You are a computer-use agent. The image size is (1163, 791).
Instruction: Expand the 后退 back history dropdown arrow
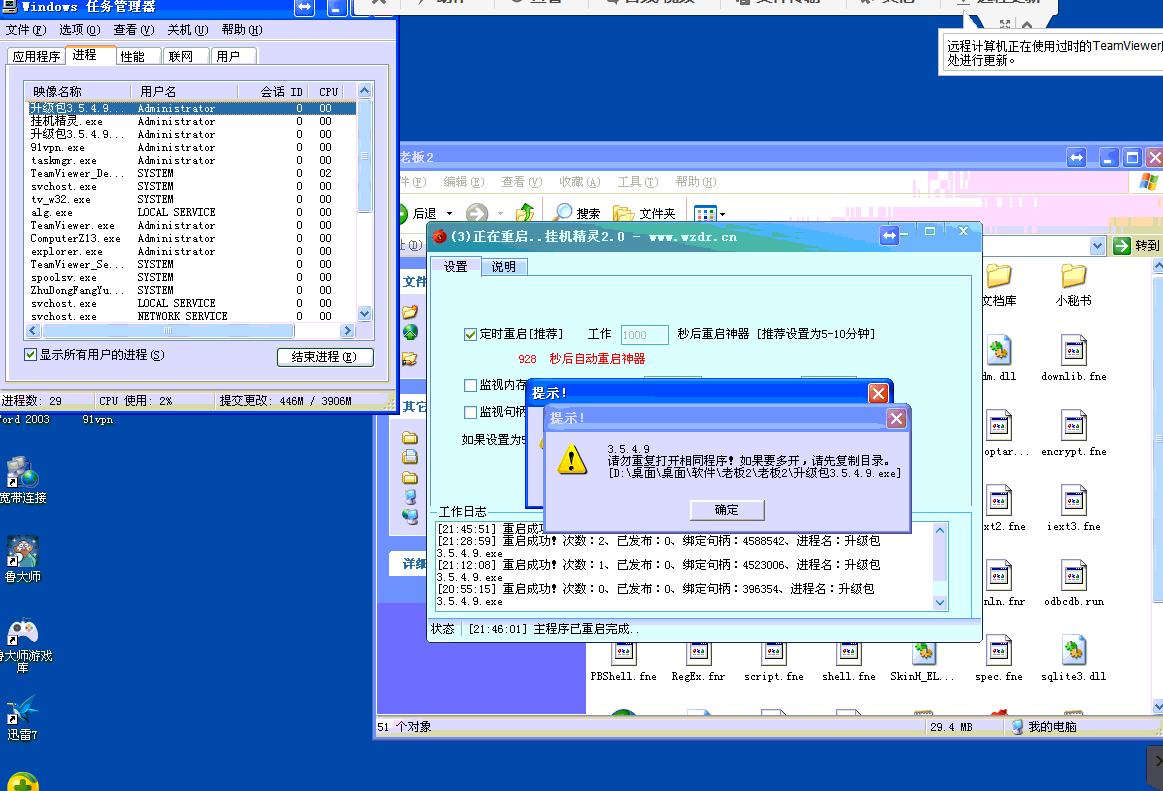[x=449, y=214]
